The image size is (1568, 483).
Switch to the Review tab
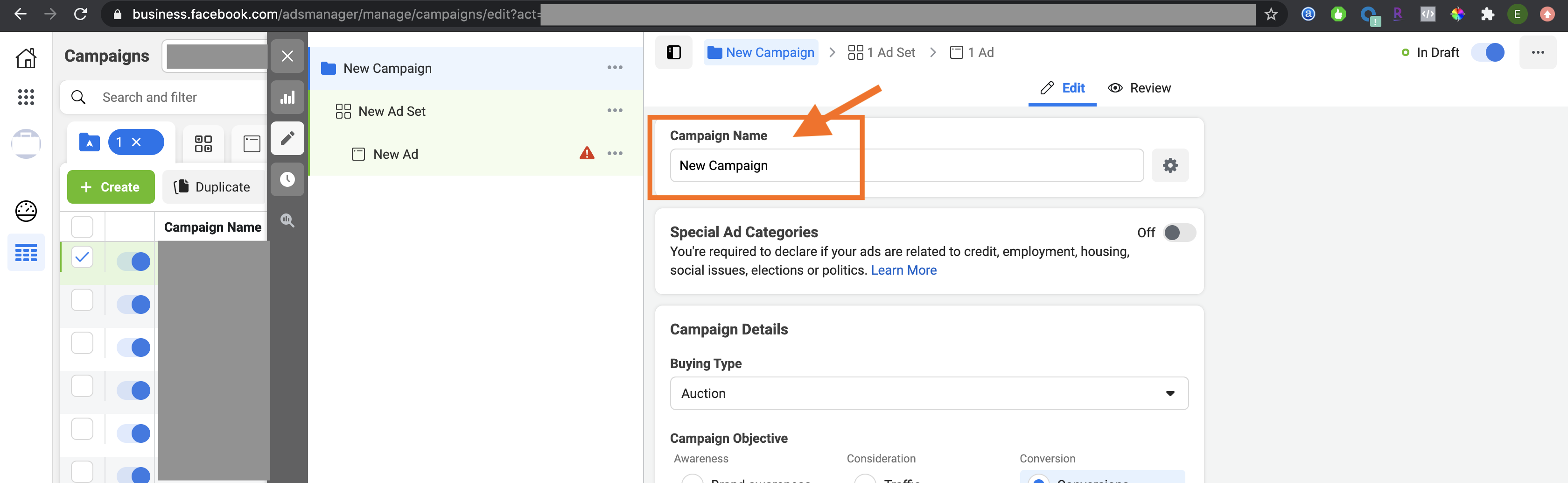point(1139,88)
